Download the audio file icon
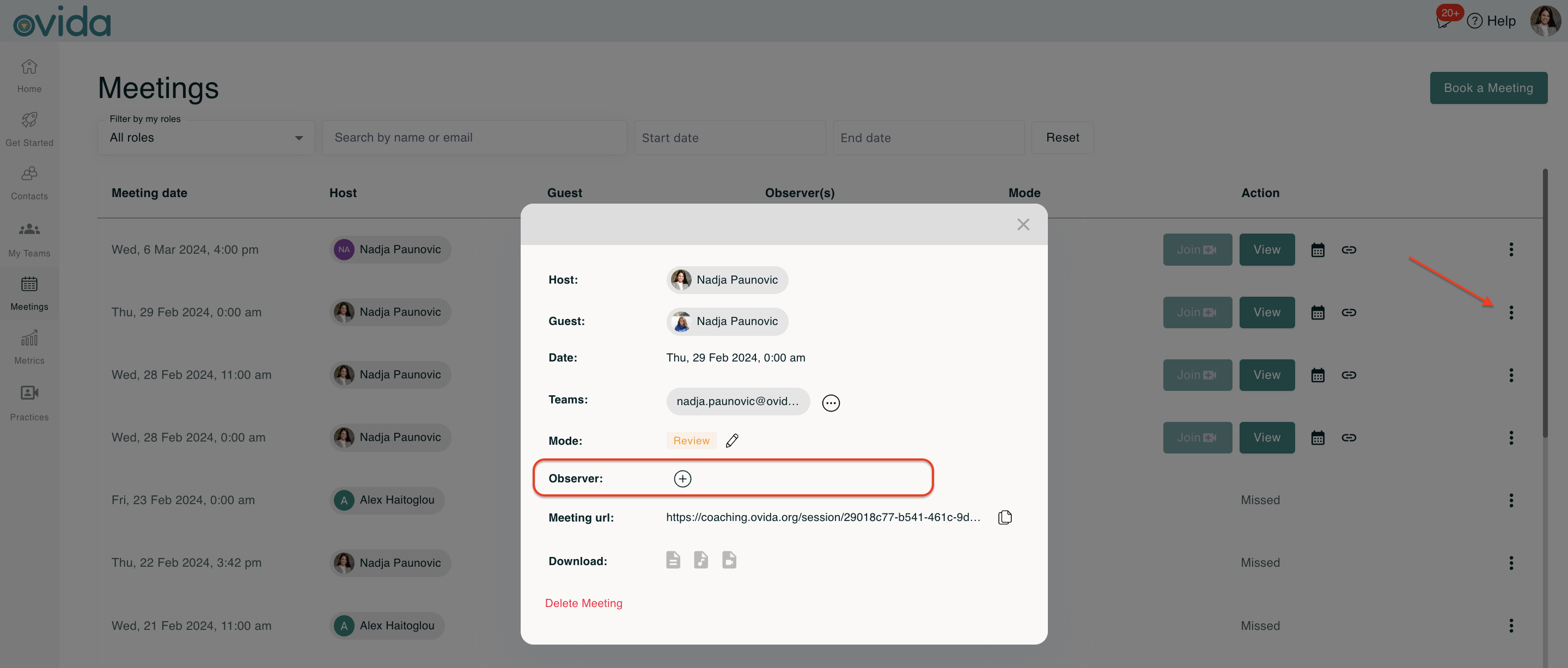Viewport: 1568px width, 668px height. click(x=700, y=560)
